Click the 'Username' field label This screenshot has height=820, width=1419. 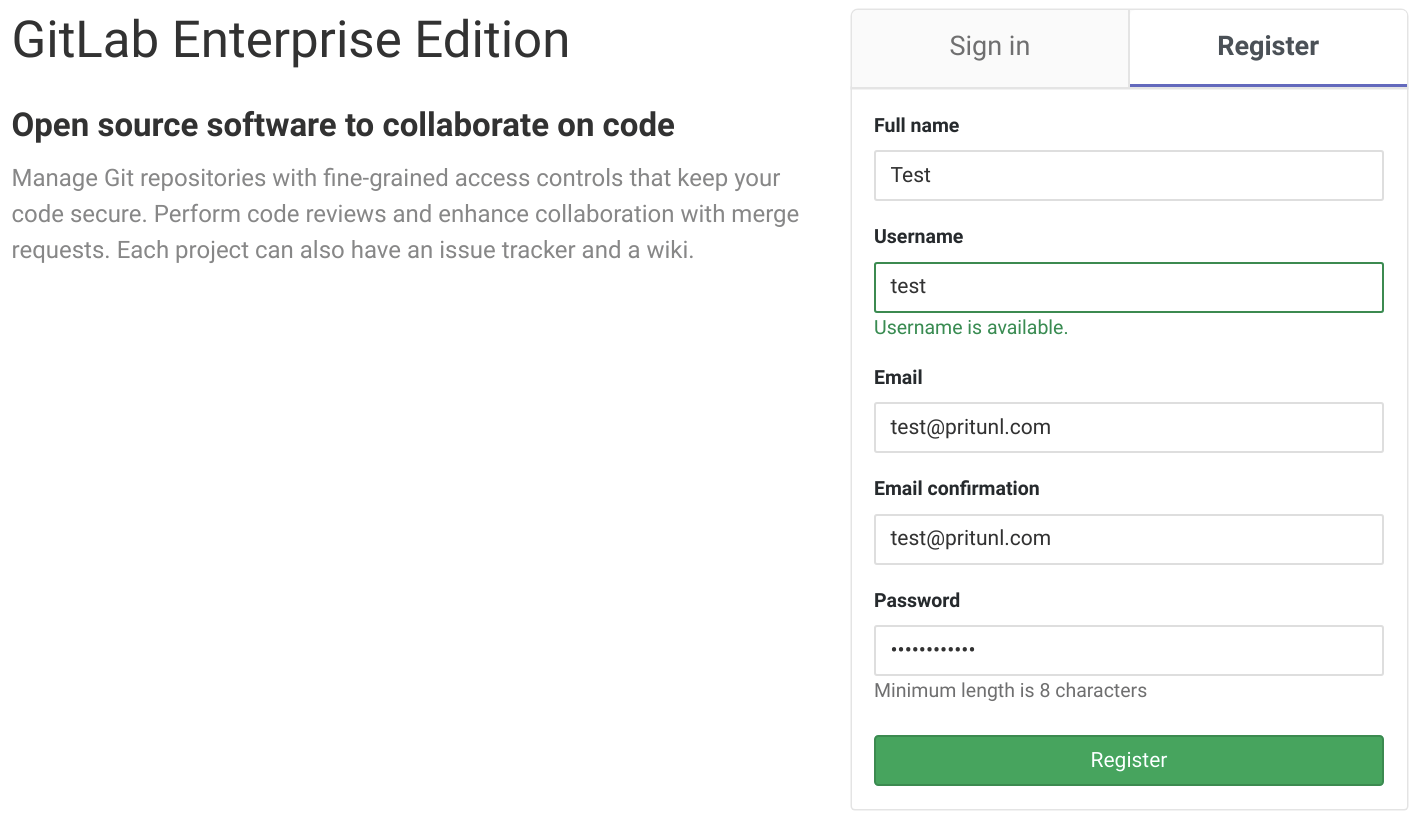(x=918, y=236)
